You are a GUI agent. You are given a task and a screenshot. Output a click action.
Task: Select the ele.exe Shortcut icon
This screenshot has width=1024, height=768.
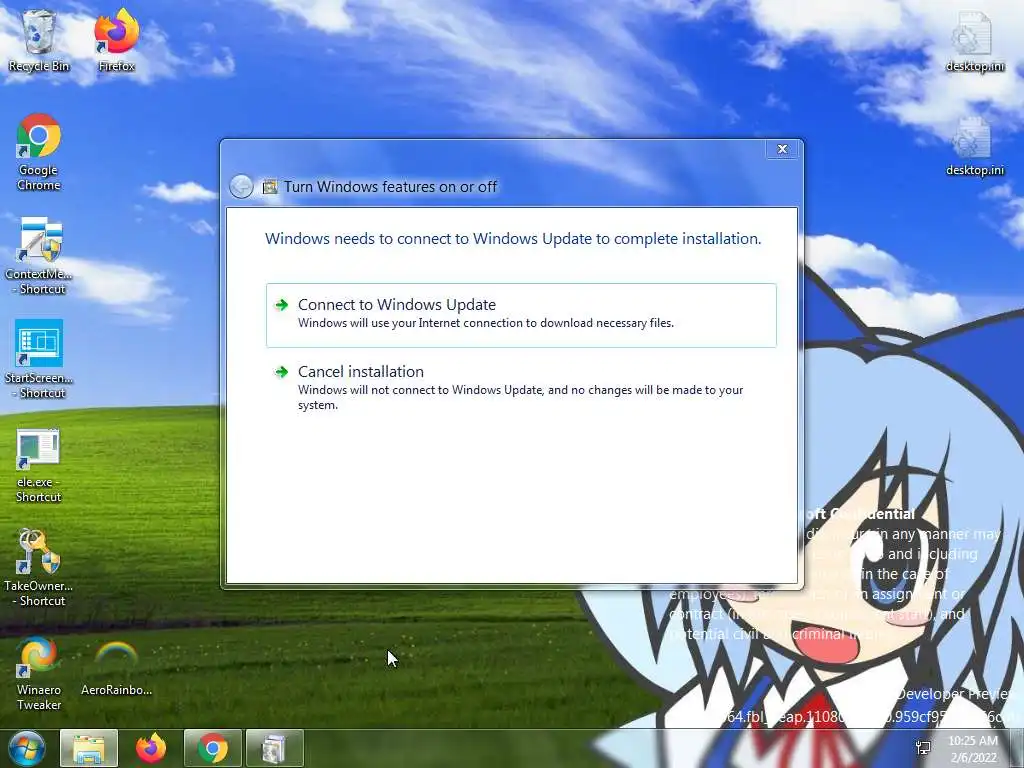[x=39, y=465]
